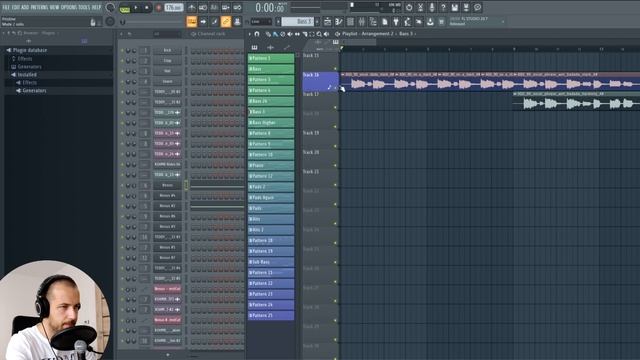Select the Paint brush tool in Playlist toolbar
Image resolution: width=640 pixels, height=360 pixels.
coord(276,34)
